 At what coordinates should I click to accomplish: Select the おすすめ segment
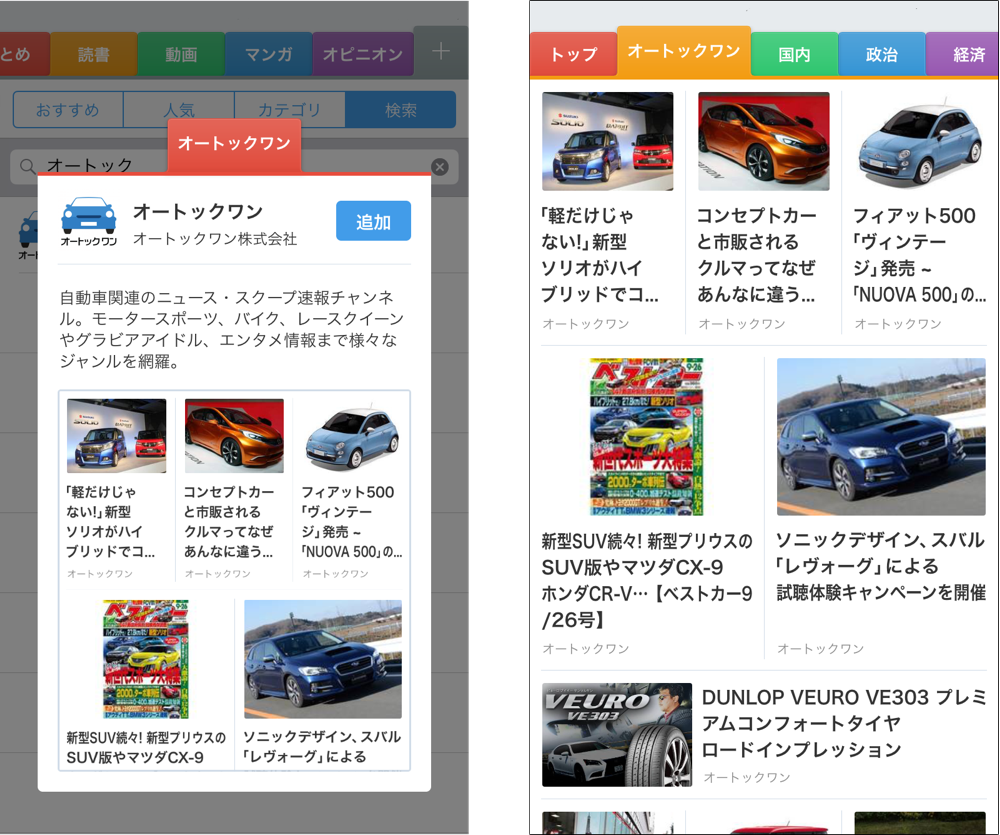click(68, 110)
